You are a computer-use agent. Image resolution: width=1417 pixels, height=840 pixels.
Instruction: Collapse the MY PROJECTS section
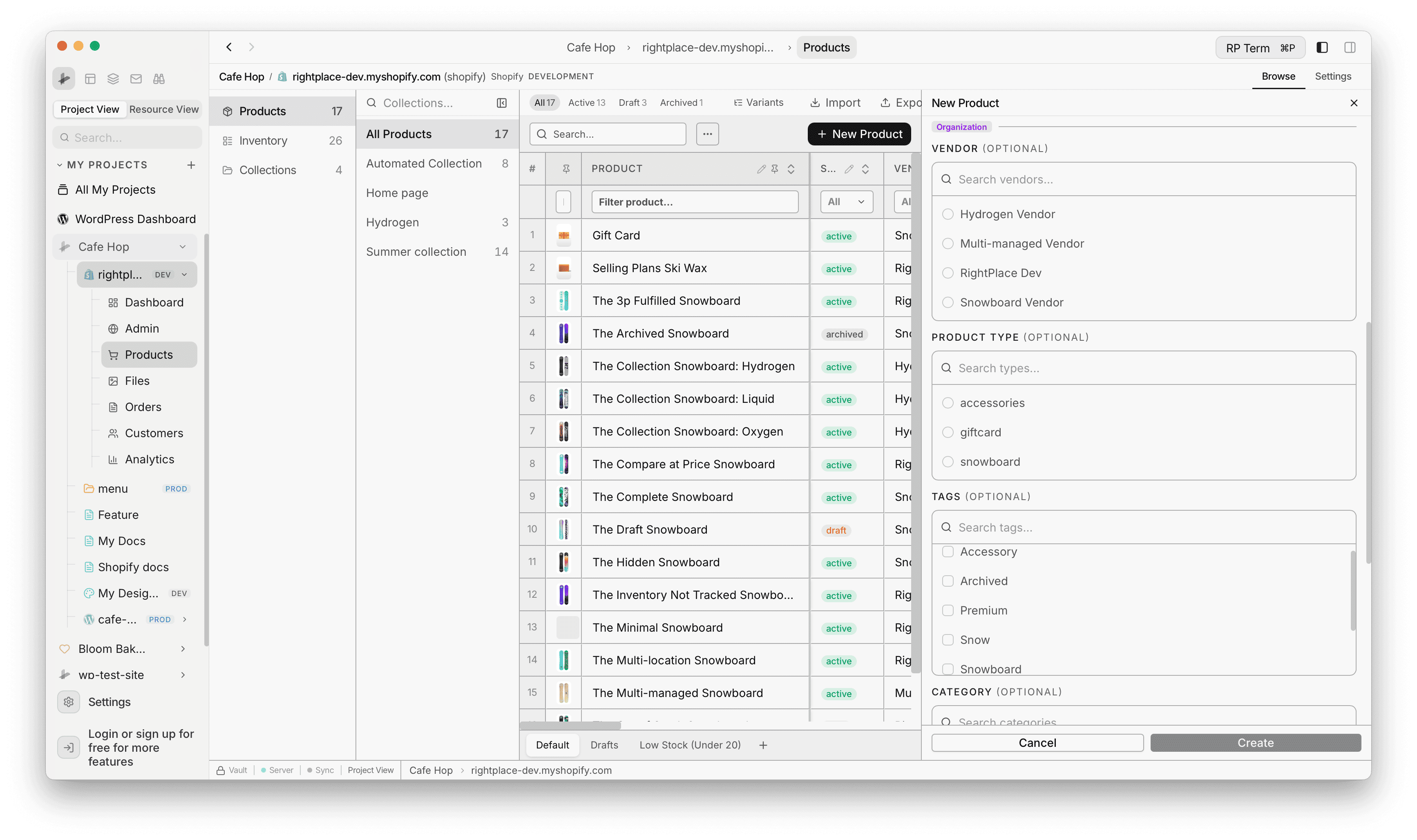click(x=60, y=164)
